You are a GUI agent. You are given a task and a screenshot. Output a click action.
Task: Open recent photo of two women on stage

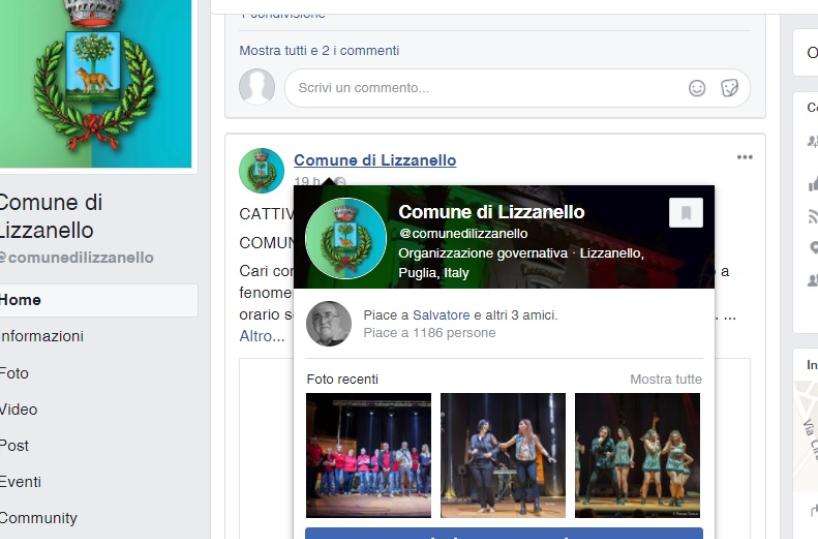pyautogui.click(x=503, y=455)
